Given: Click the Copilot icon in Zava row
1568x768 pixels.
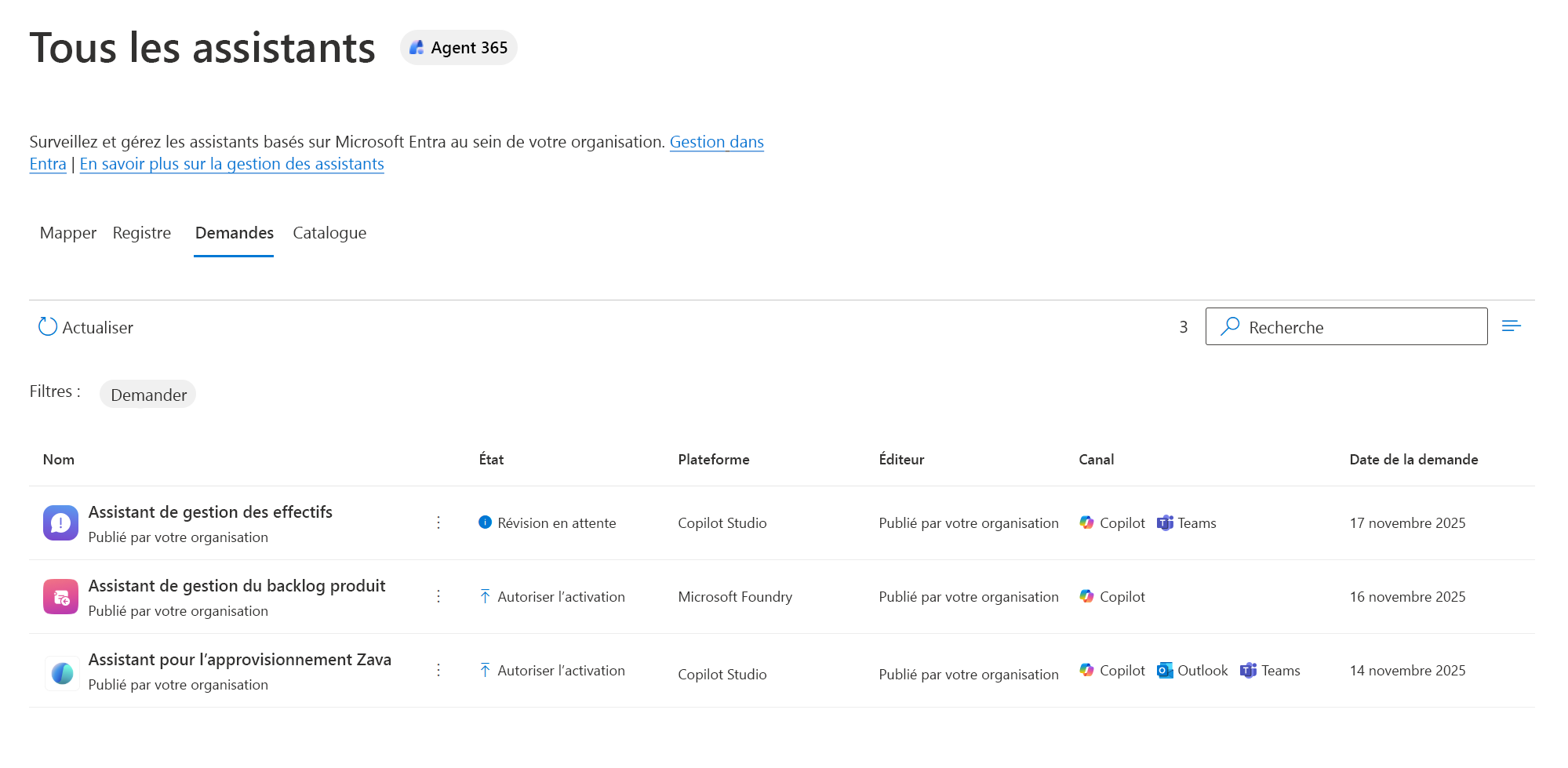Looking at the screenshot, I should (x=1086, y=670).
